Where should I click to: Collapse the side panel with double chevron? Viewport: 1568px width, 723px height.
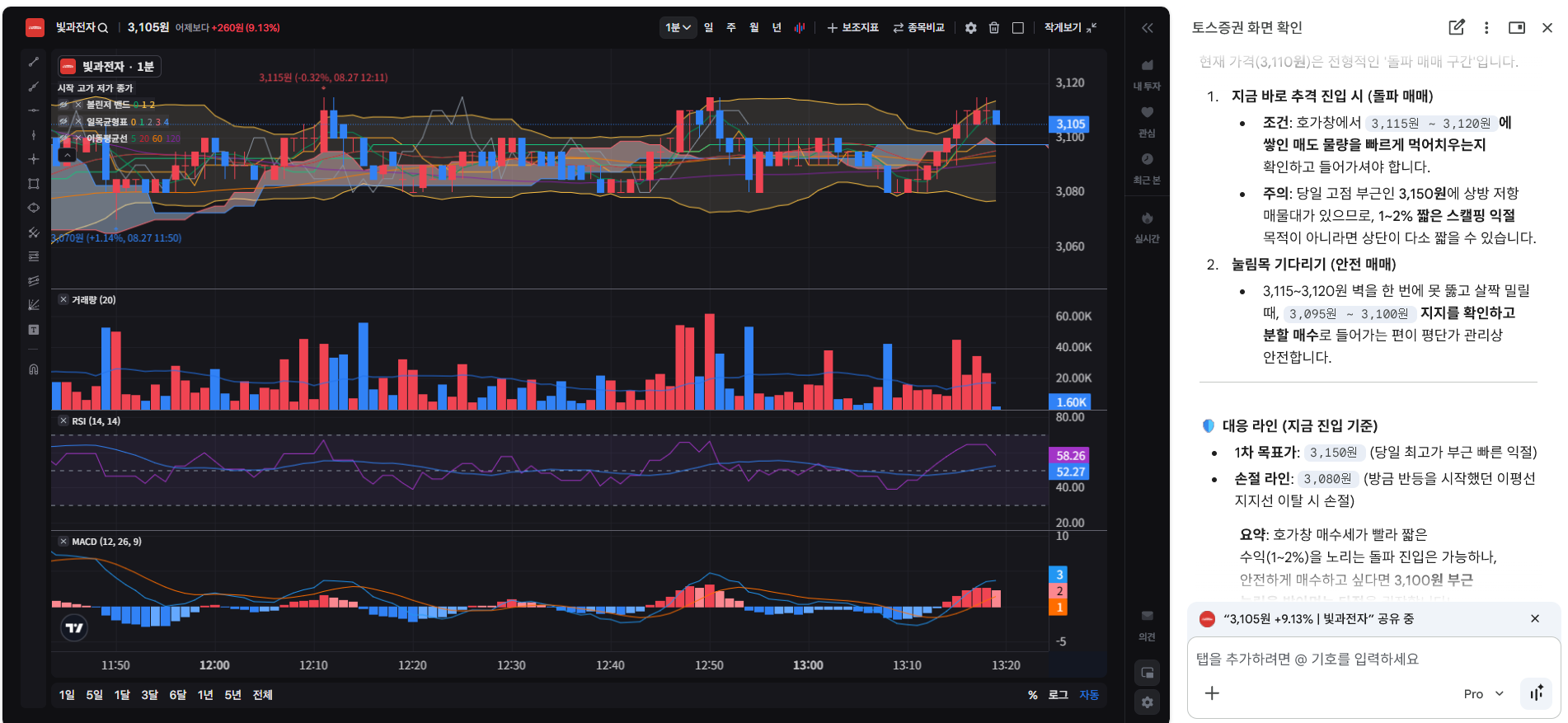pyautogui.click(x=1147, y=28)
